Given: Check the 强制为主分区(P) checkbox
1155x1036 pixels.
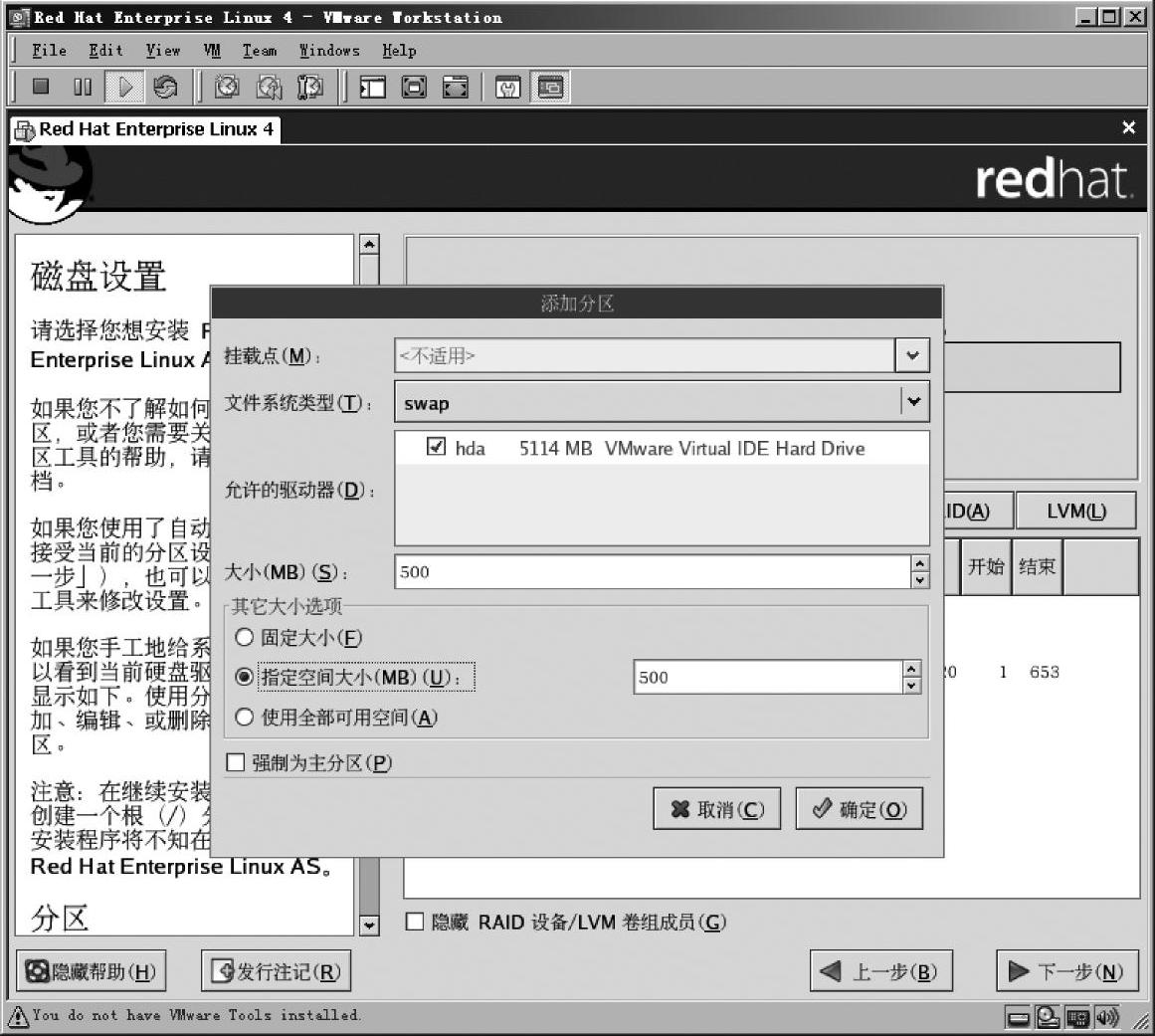Looking at the screenshot, I should pos(235,762).
